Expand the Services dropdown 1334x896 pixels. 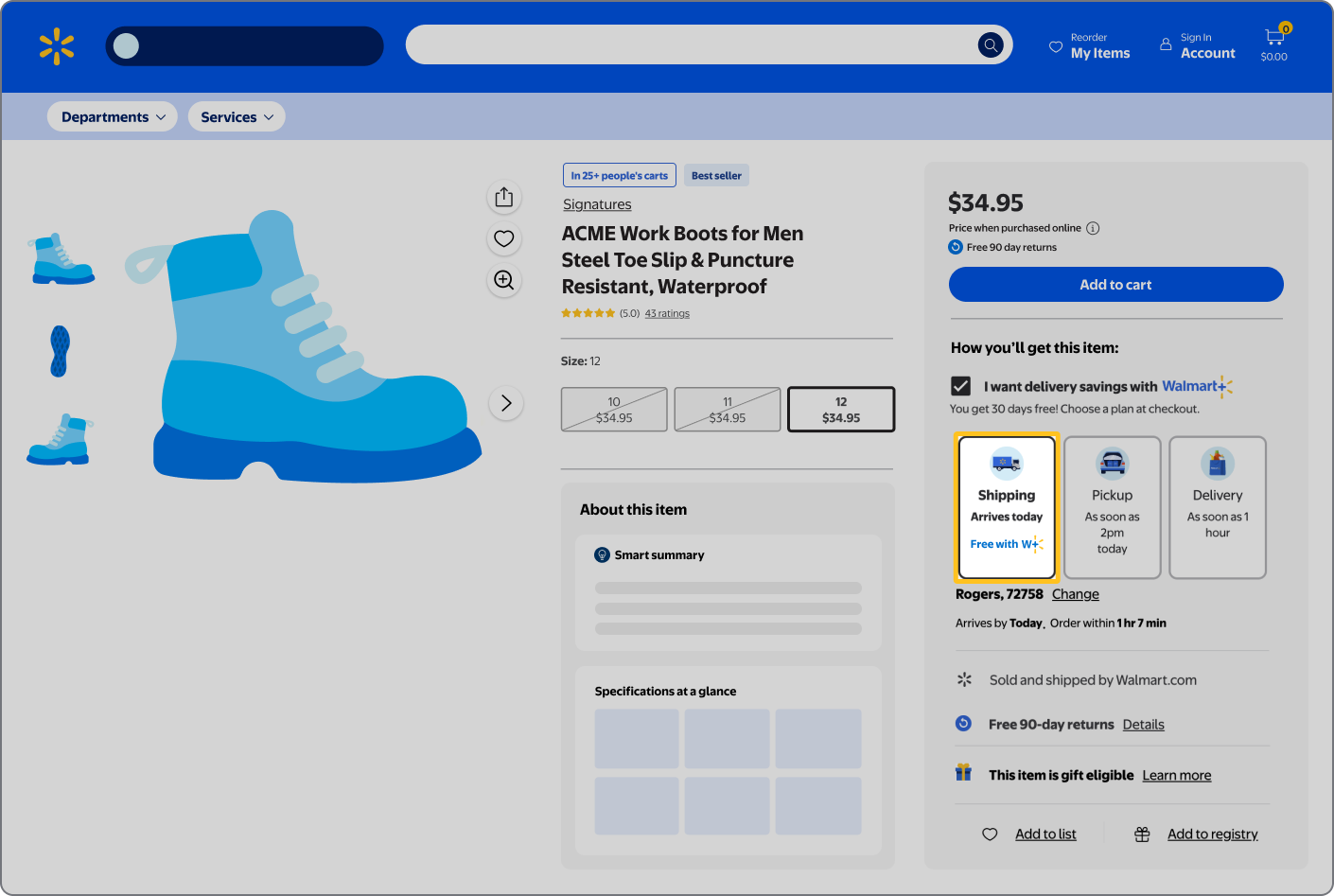click(x=237, y=116)
